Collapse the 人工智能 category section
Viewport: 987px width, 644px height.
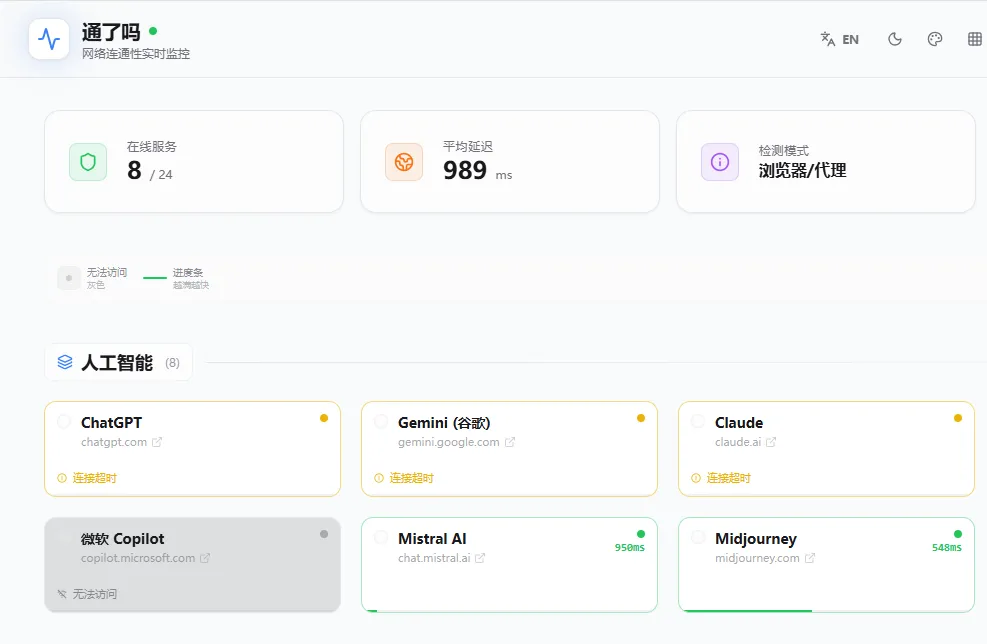coord(118,363)
